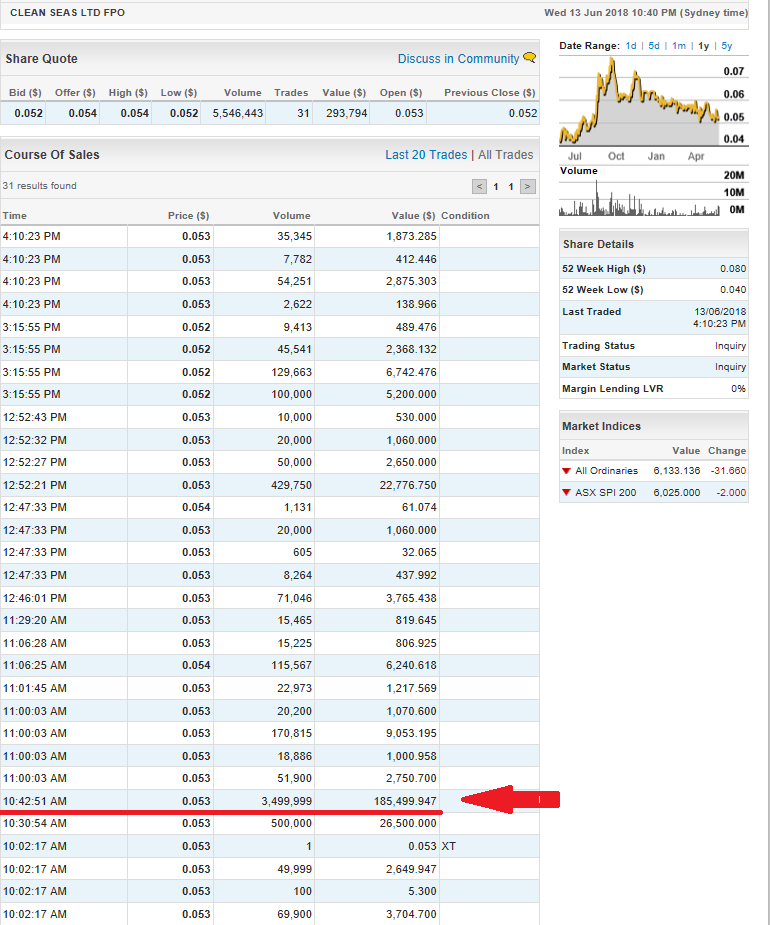Screen dimensions: 770x925
Task: Click the Time column header
Action: coord(15,216)
